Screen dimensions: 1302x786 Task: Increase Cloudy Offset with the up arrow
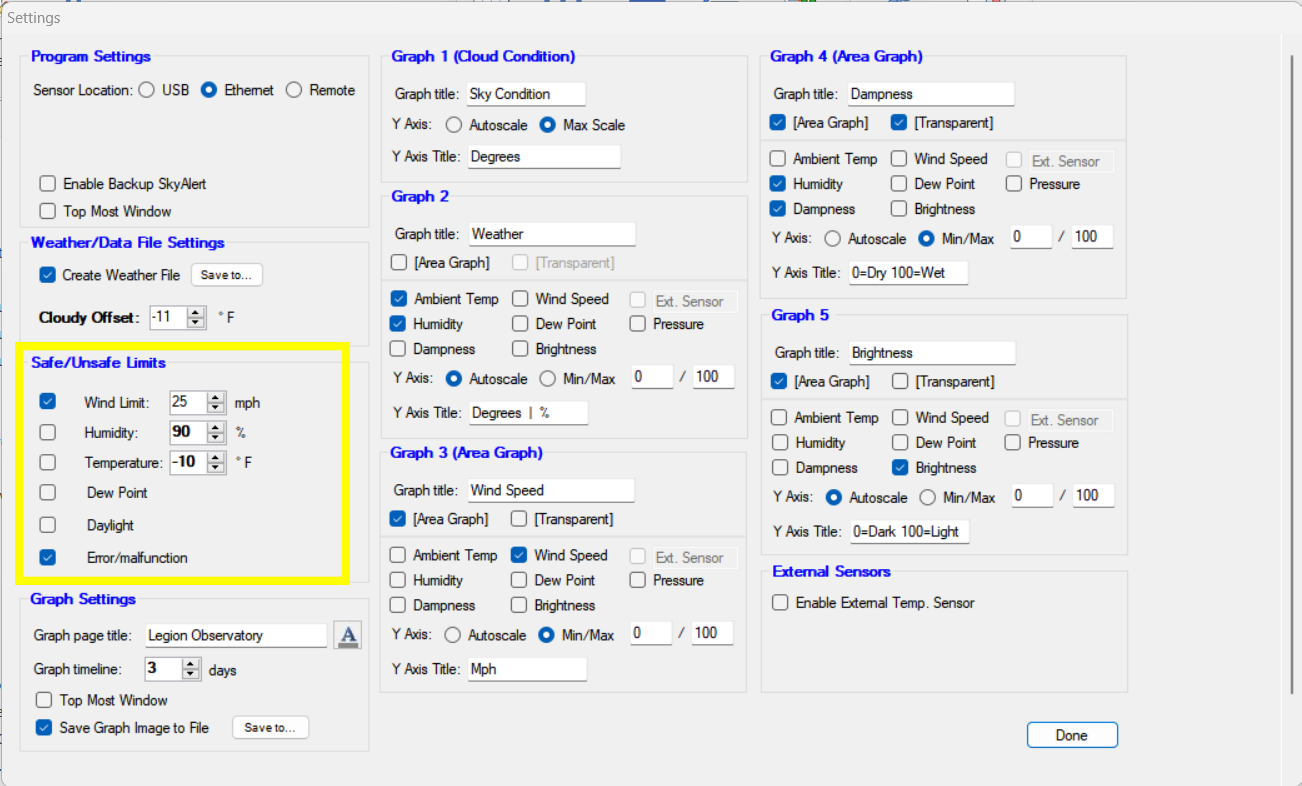tap(196, 313)
